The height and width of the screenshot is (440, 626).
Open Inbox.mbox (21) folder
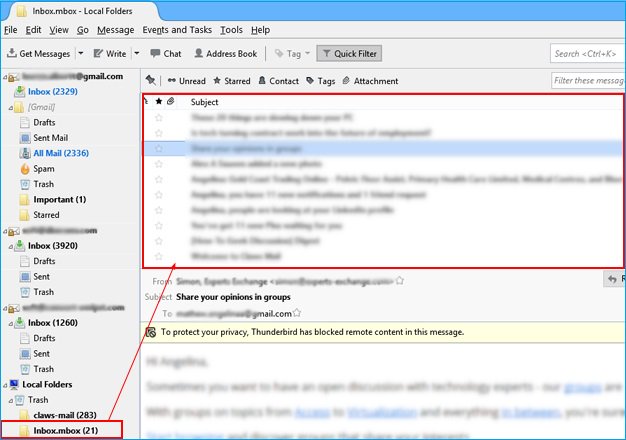[x=65, y=431]
